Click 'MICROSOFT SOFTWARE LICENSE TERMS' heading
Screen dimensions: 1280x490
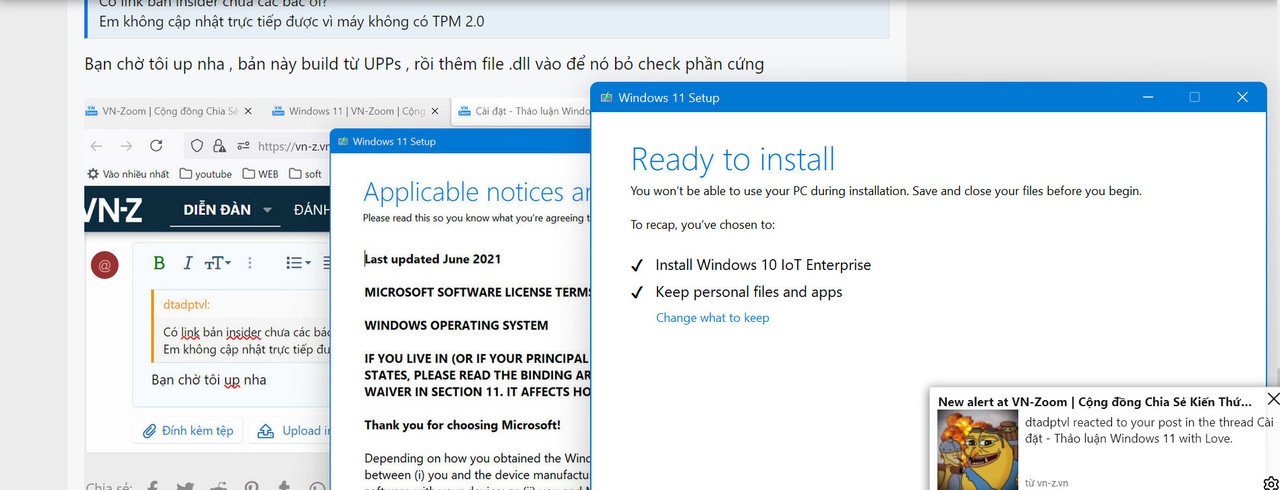point(477,292)
